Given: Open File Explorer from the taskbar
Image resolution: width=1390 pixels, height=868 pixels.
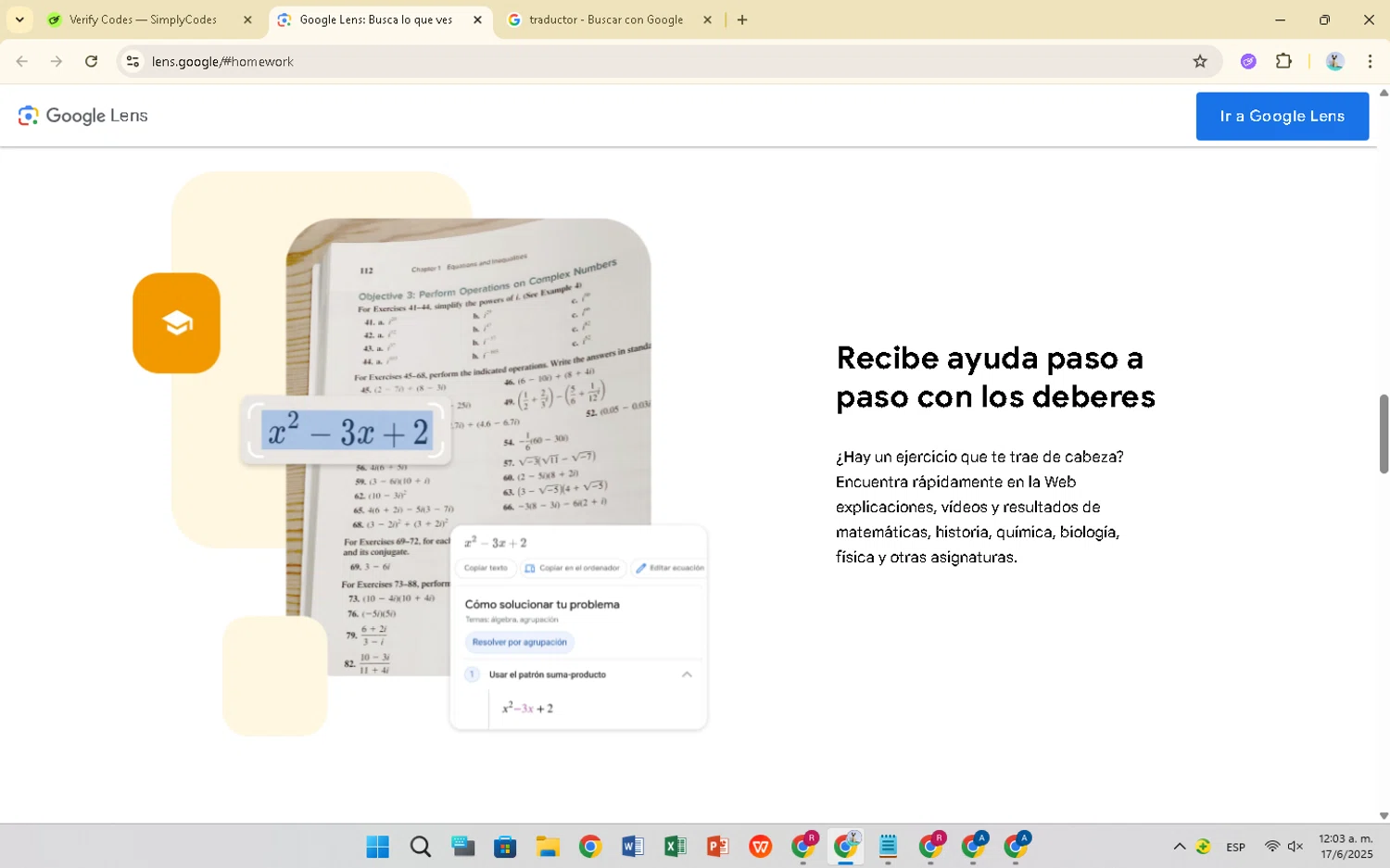Looking at the screenshot, I should click(548, 847).
